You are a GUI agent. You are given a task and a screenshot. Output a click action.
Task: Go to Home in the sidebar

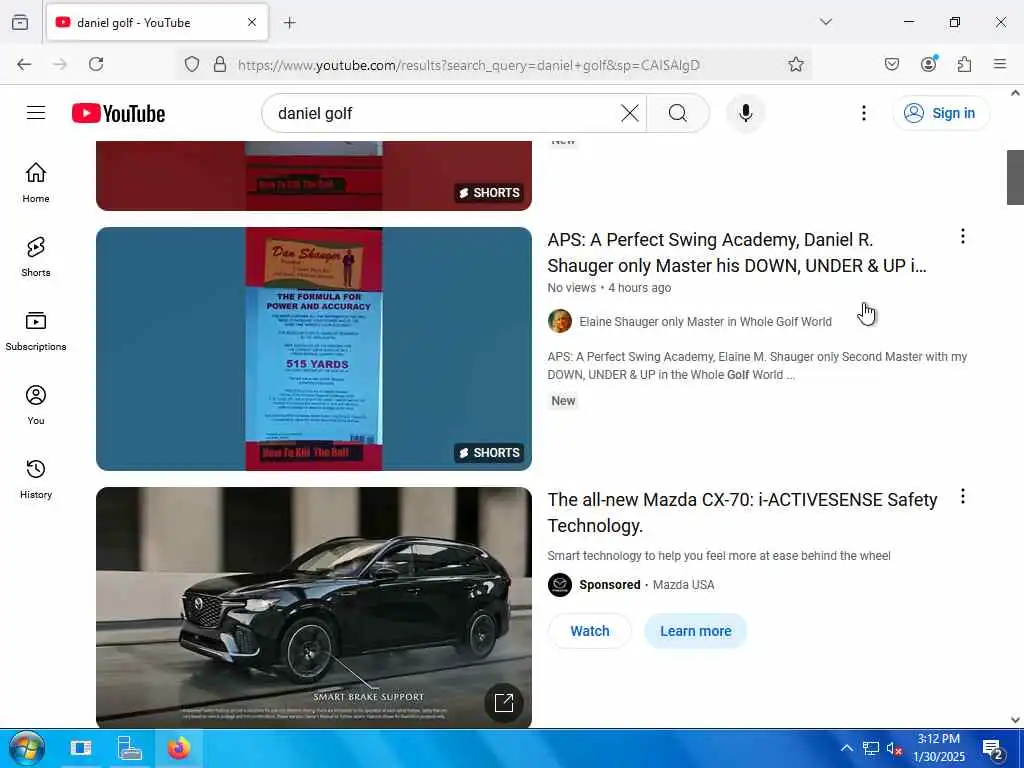(36, 183)
